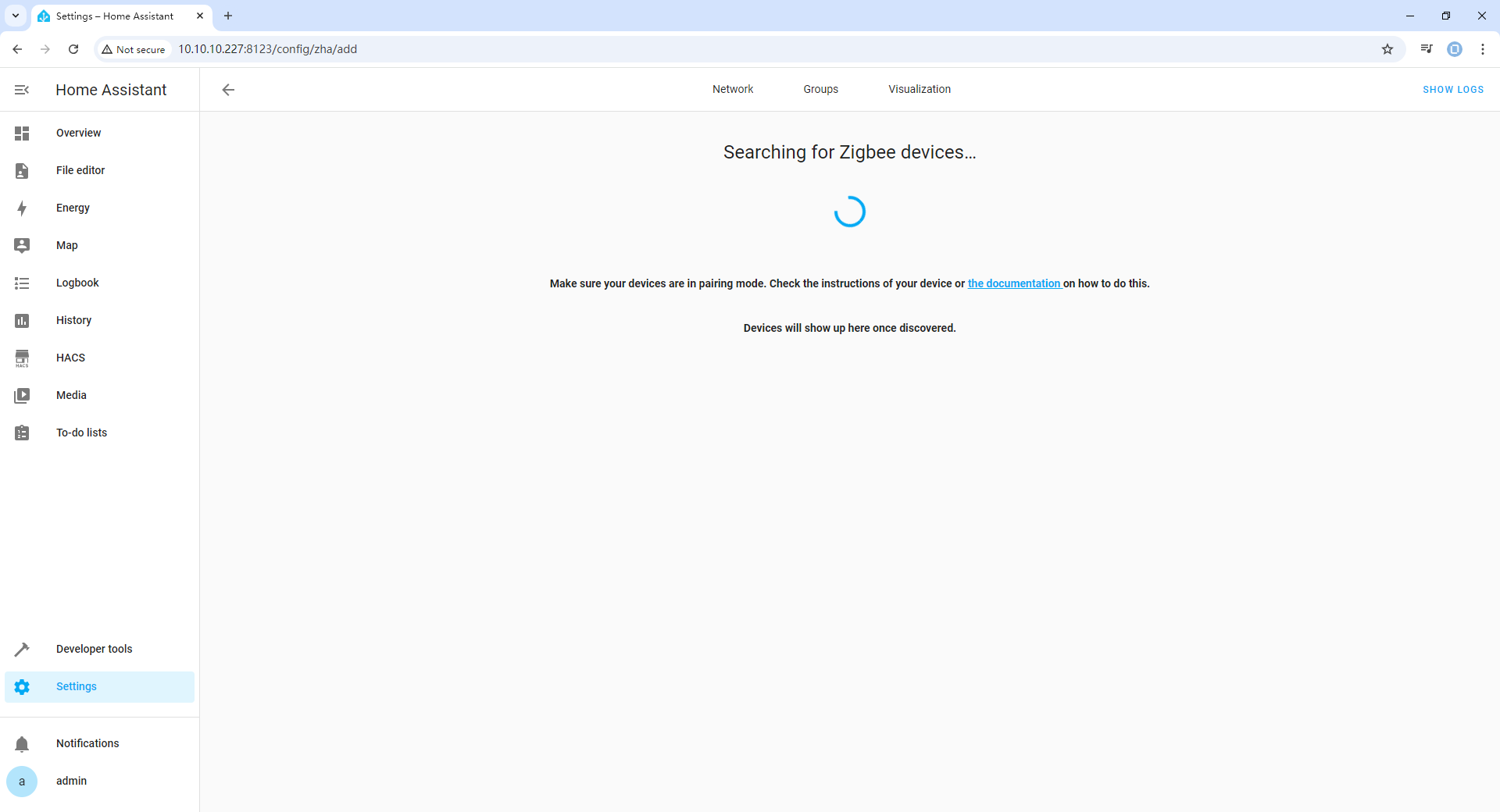Open the History chart icon
Screen dimensions: 1500x812
(22, 321)
